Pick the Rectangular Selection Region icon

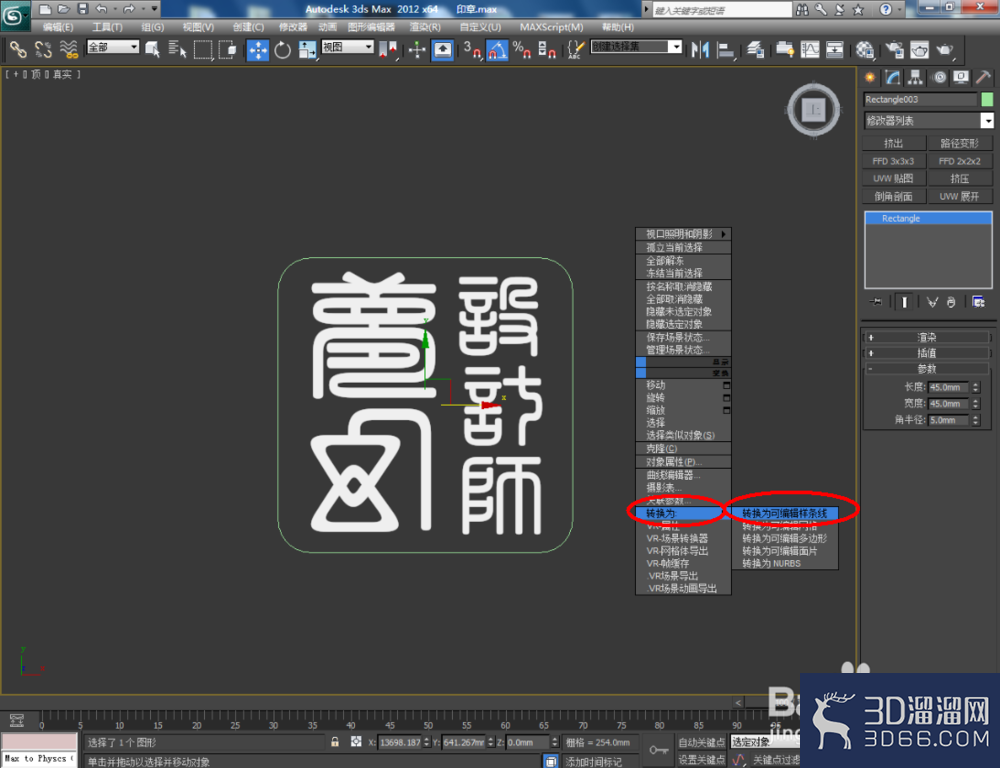pyautogui.click(x=203, y=49)
